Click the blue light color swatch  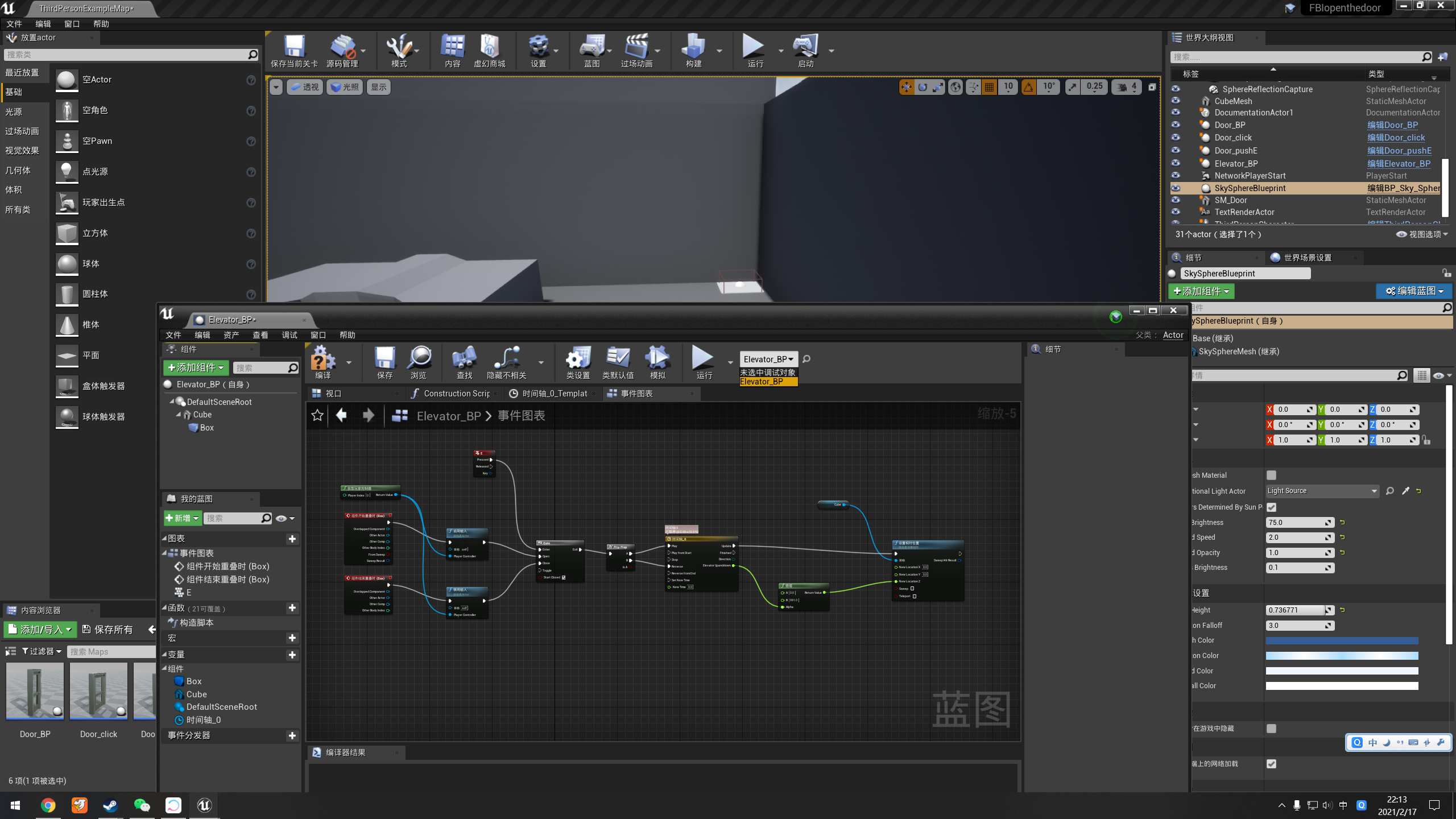tap(1341, 640)
